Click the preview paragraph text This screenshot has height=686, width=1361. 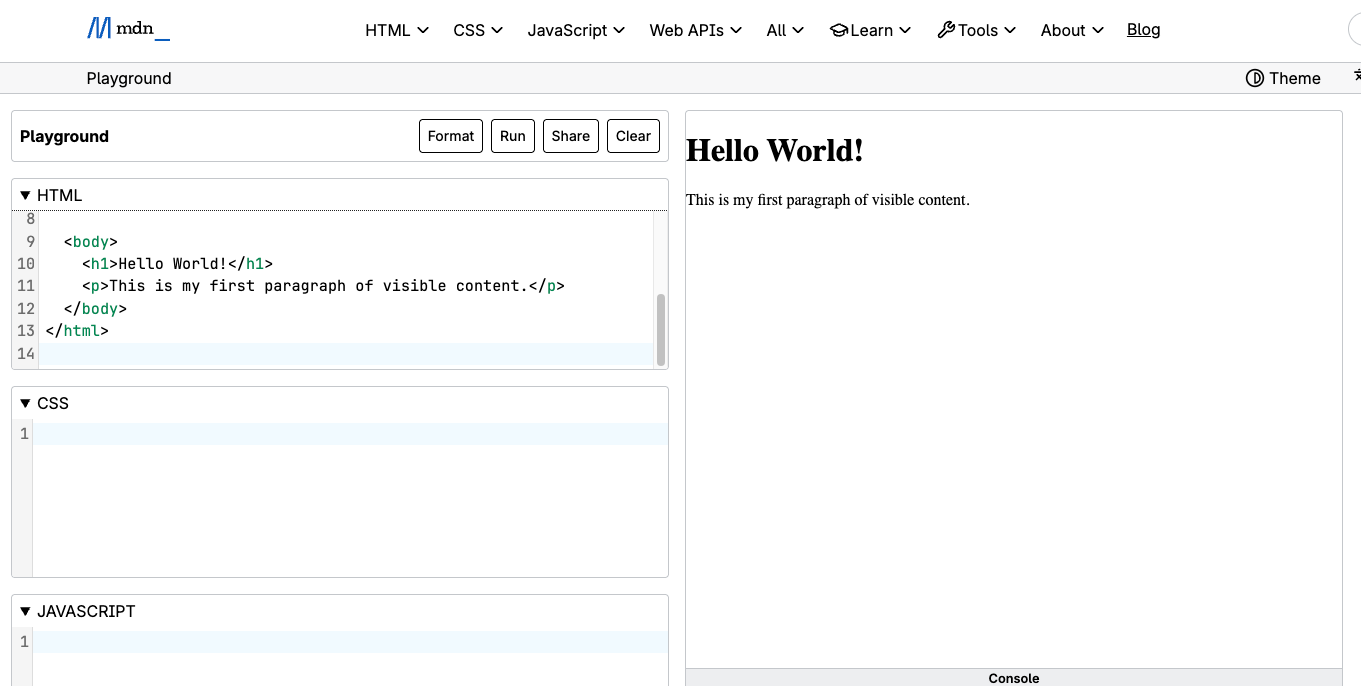pos(828,200)
